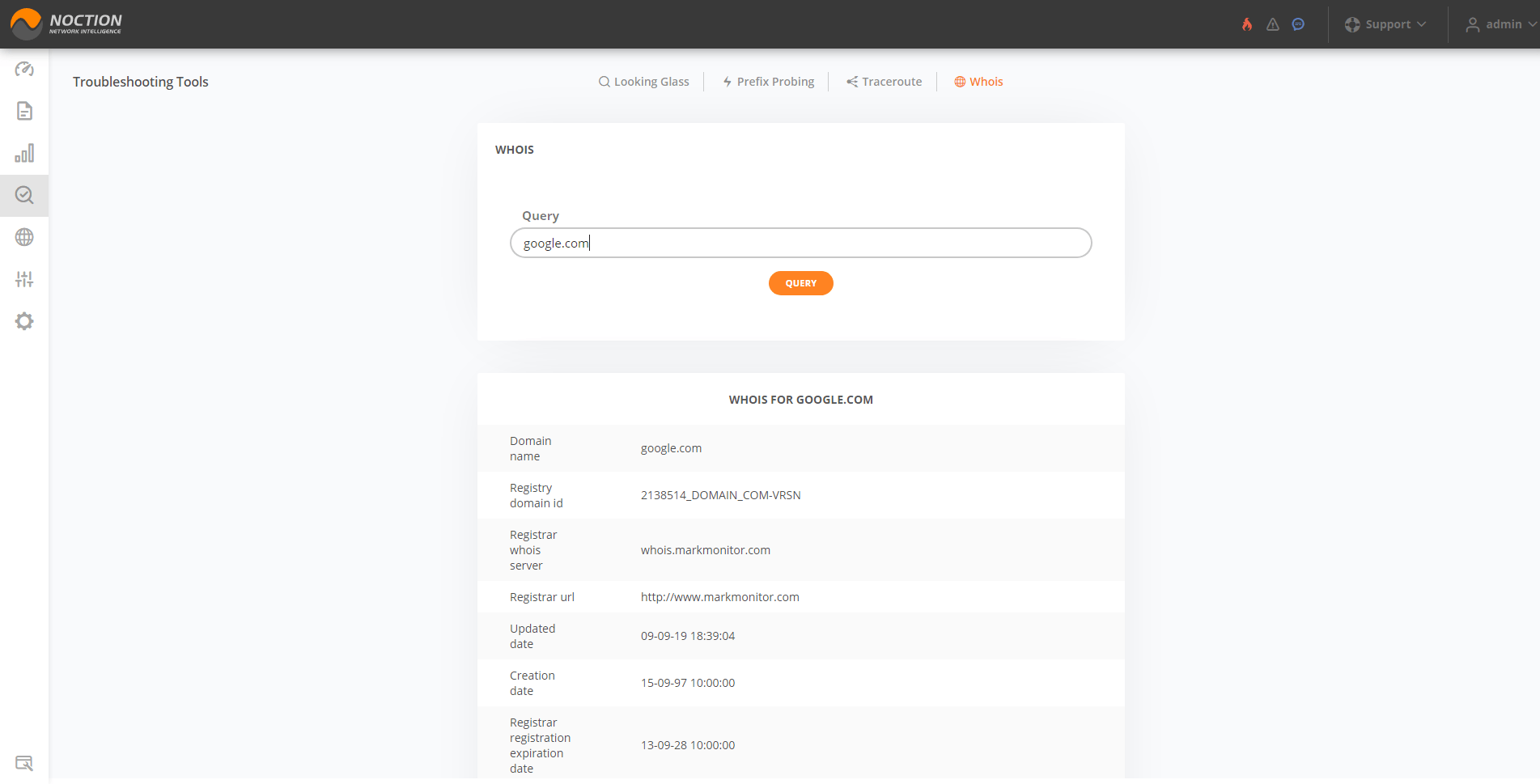Open the reports document sidebar icon

24,111
